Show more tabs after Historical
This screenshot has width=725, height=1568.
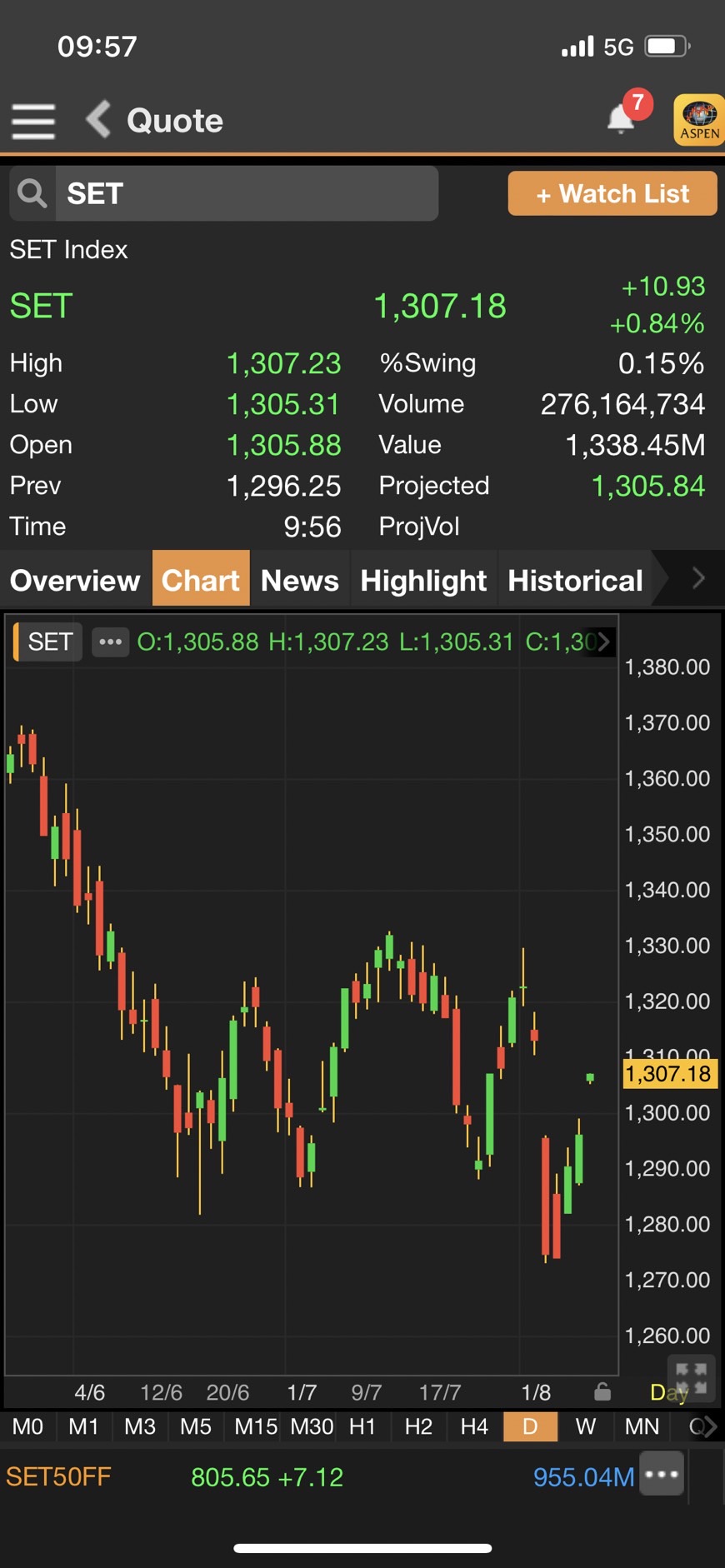pos(698,578)
